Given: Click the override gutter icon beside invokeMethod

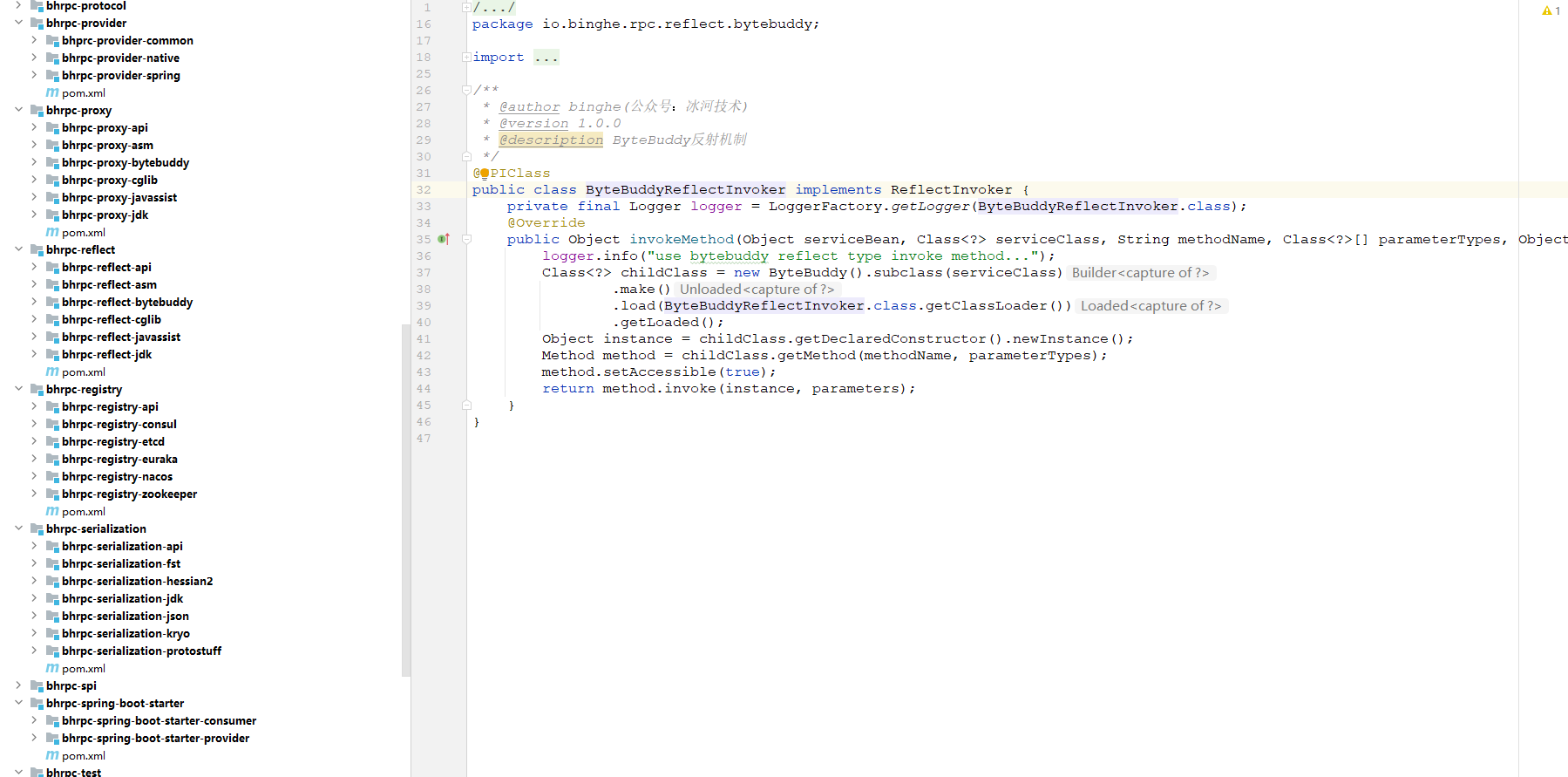Looking at the screenshot, I should pos(443,239).
